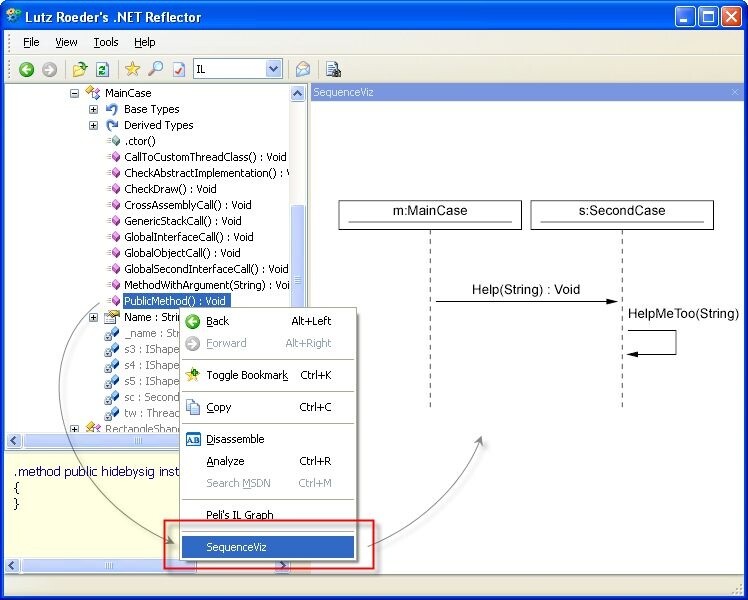Viewport: 748px width, 600px height.
Task: Select MethodWithArgument(String) method
Action: pos(206,285)
